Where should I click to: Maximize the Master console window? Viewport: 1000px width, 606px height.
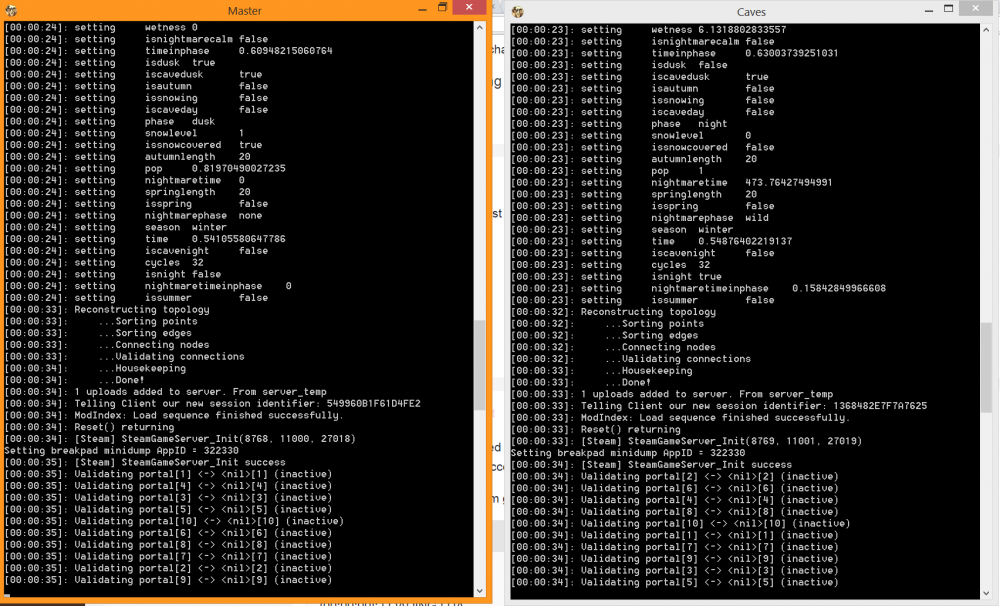[441, 8]
